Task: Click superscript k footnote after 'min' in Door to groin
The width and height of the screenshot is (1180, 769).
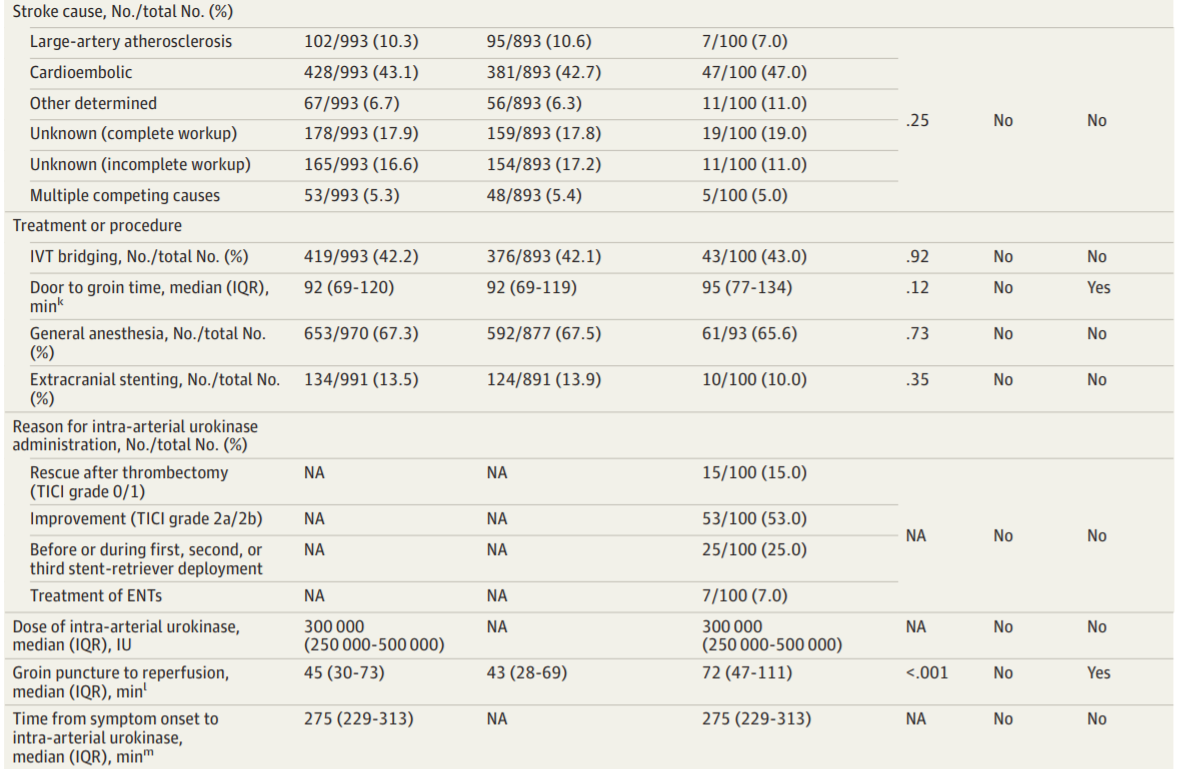Action: click(60, 302)
